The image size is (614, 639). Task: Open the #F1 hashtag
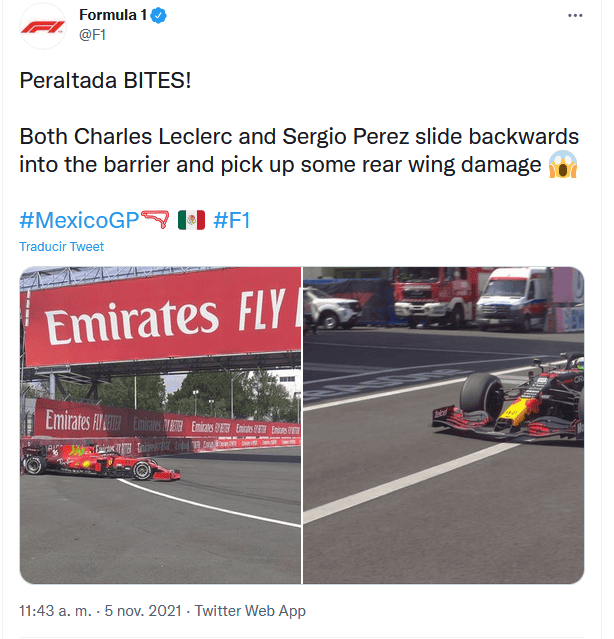tap(232, 220)
